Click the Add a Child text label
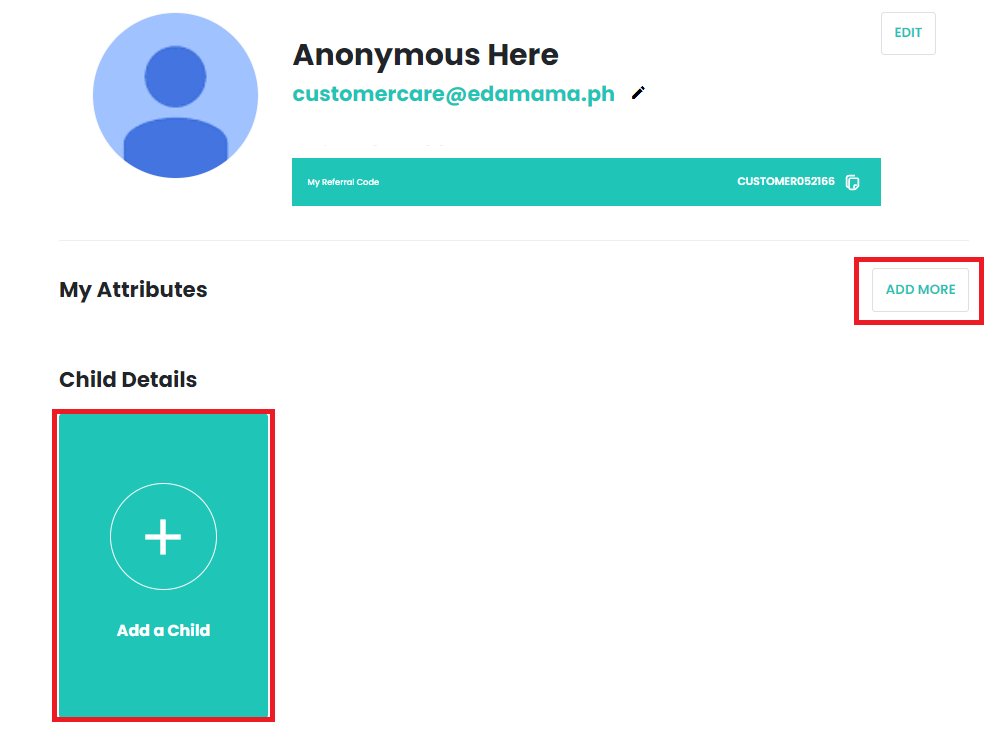The image size is (1006, 736). point(164,630)
